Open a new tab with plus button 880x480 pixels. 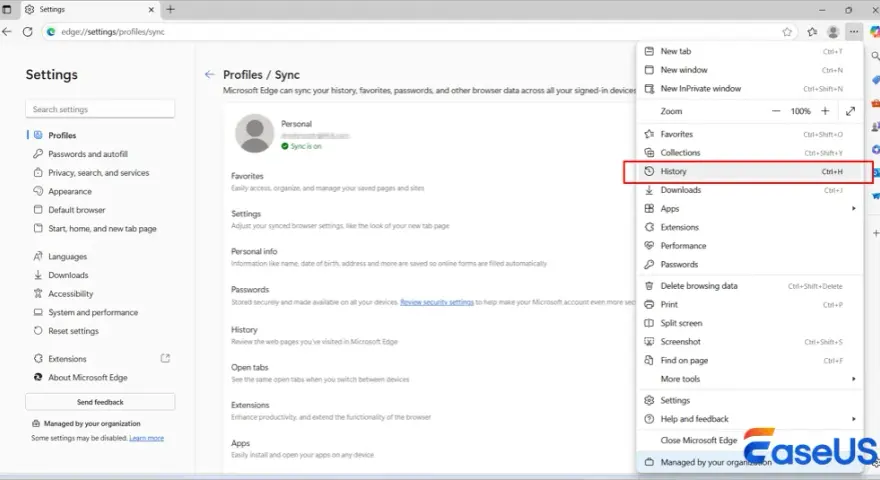171,10
